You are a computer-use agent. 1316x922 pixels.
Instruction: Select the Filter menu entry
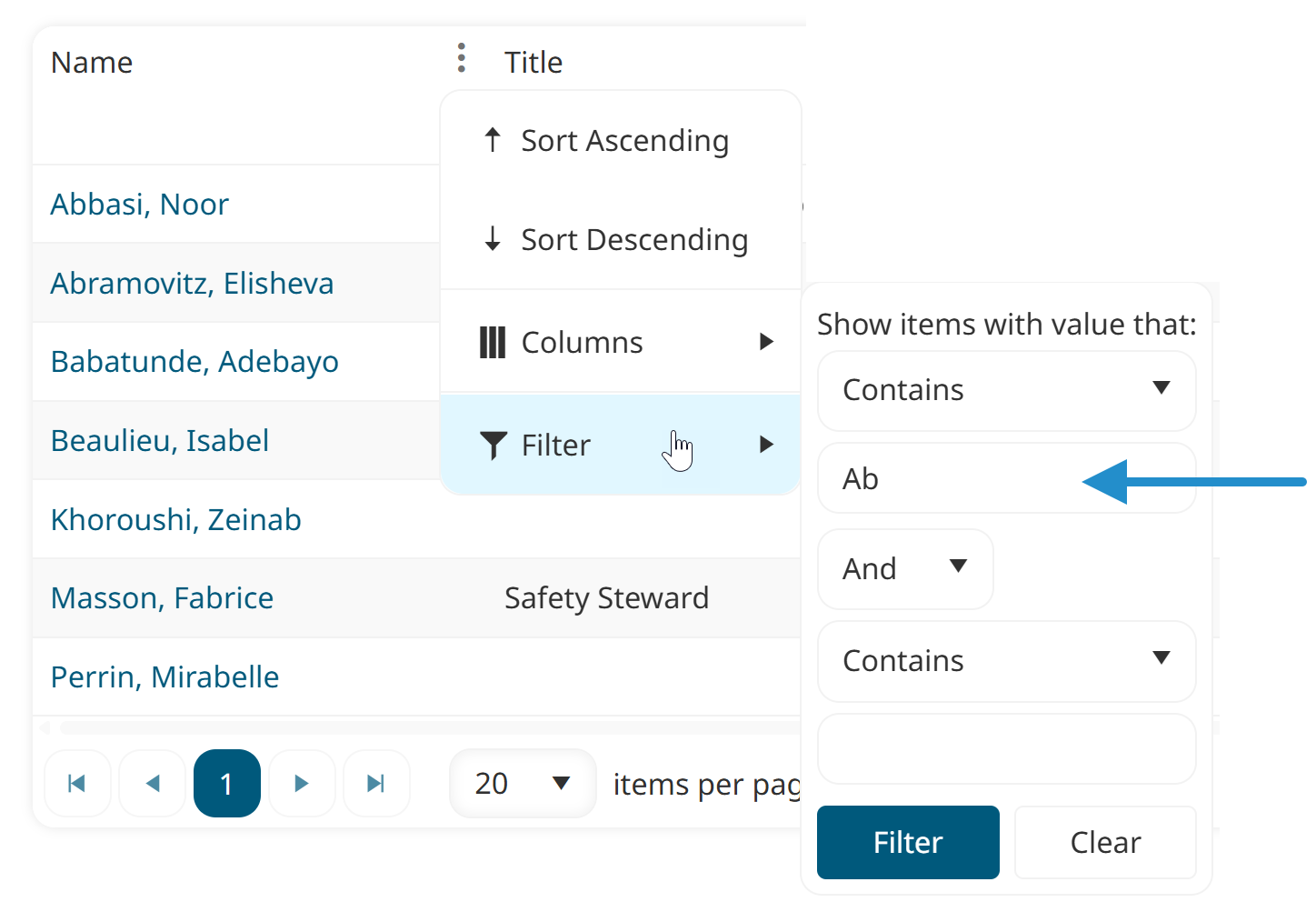pos(621,445)
